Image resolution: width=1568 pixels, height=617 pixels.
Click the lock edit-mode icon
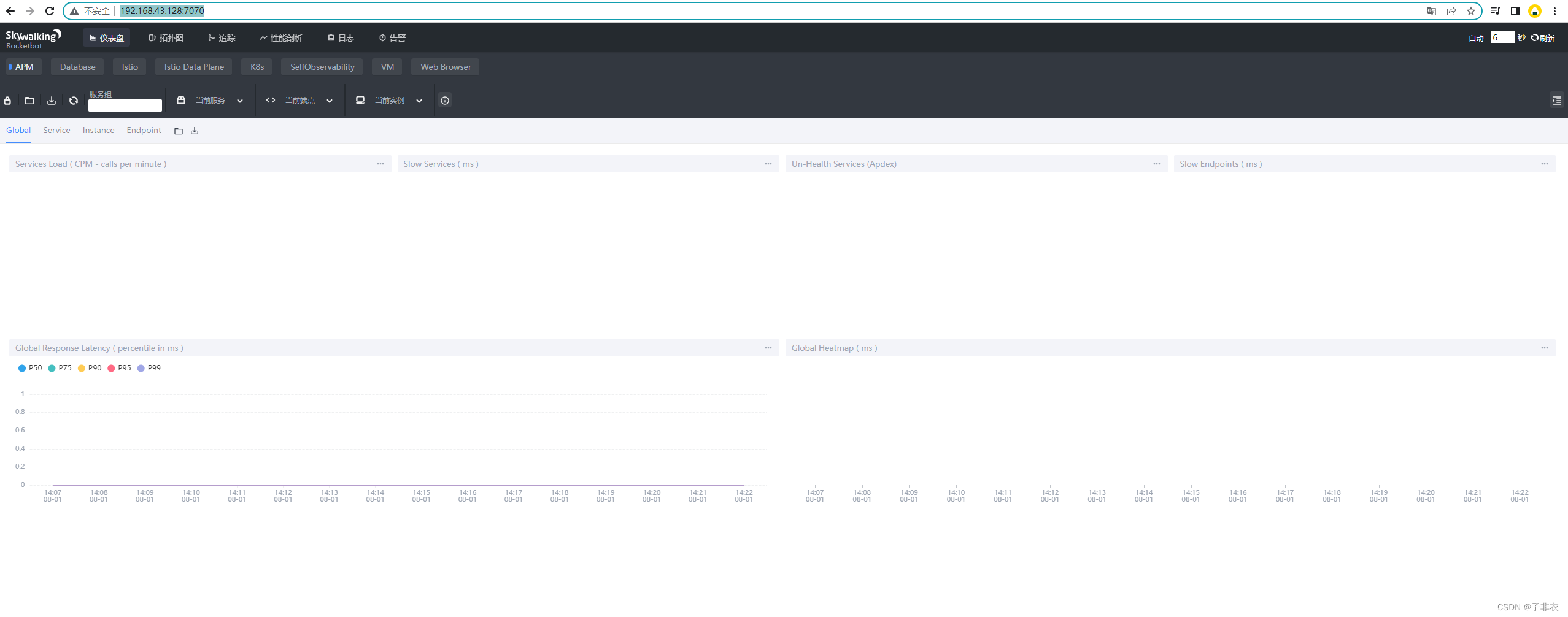click(7, 101)
